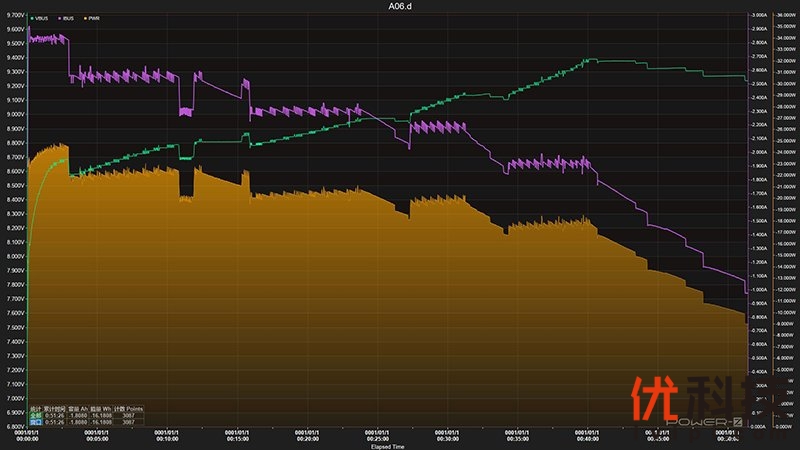Click the 计数 Points column header
This screenshot has width=800, height=450.
coord(128,408)
